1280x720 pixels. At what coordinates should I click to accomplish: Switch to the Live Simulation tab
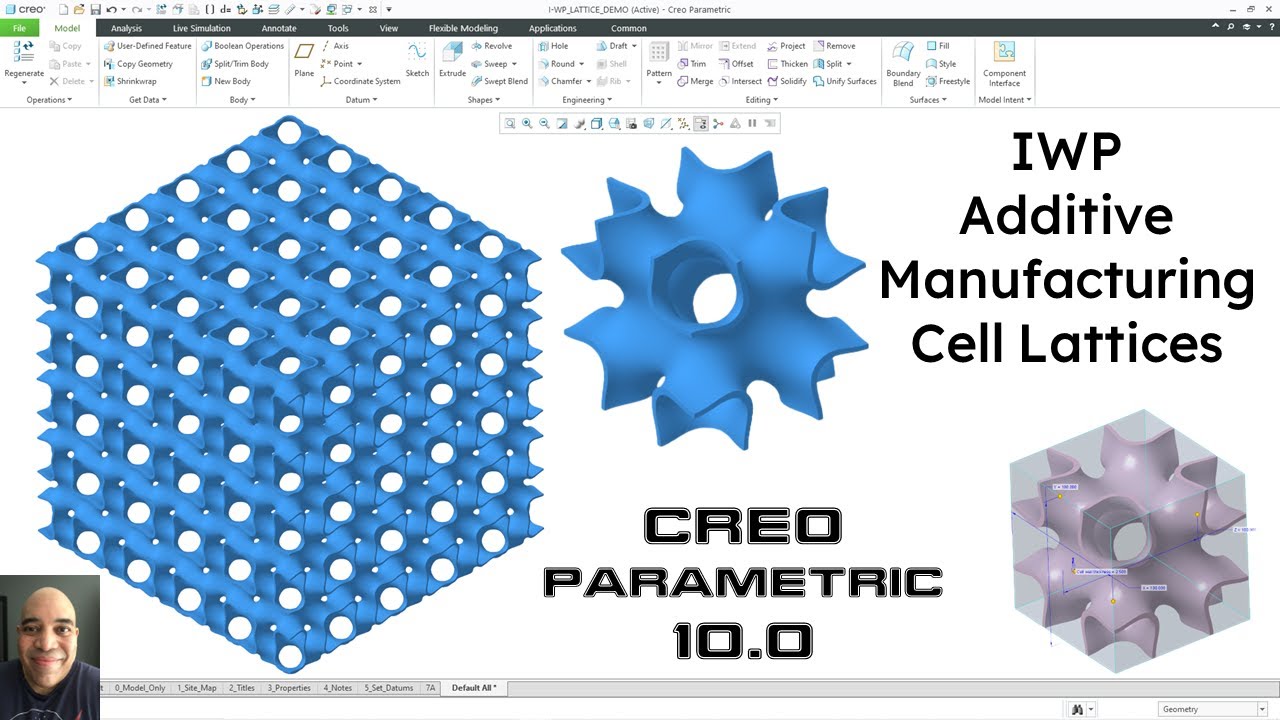tap(202, 28)
